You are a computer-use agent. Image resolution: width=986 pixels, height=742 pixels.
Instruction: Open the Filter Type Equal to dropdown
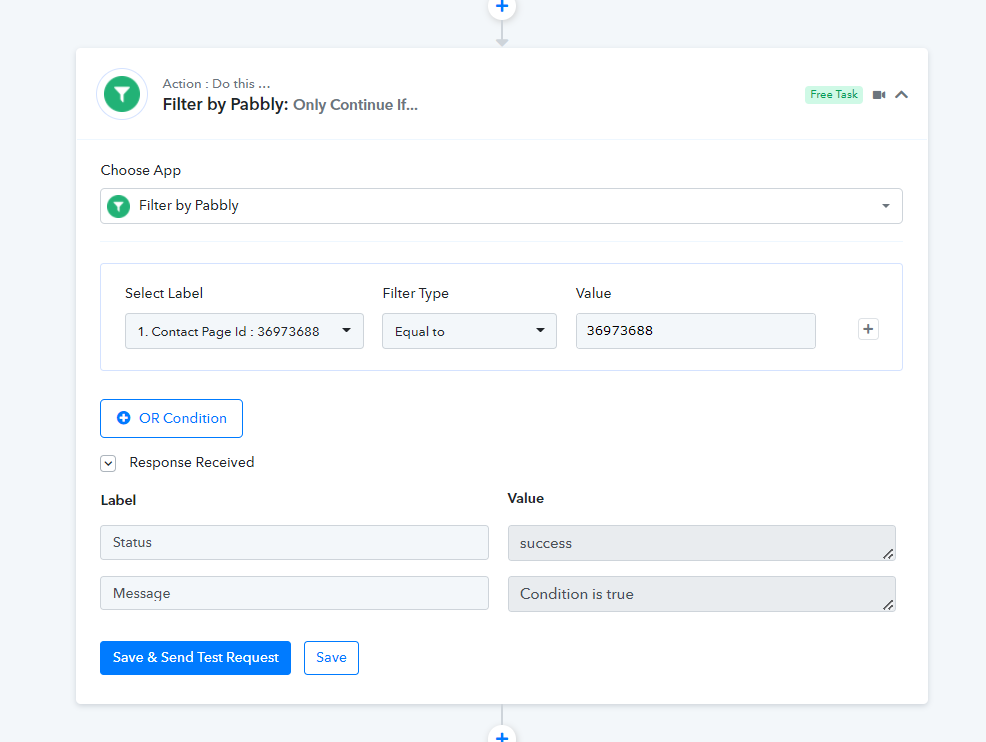469,331
